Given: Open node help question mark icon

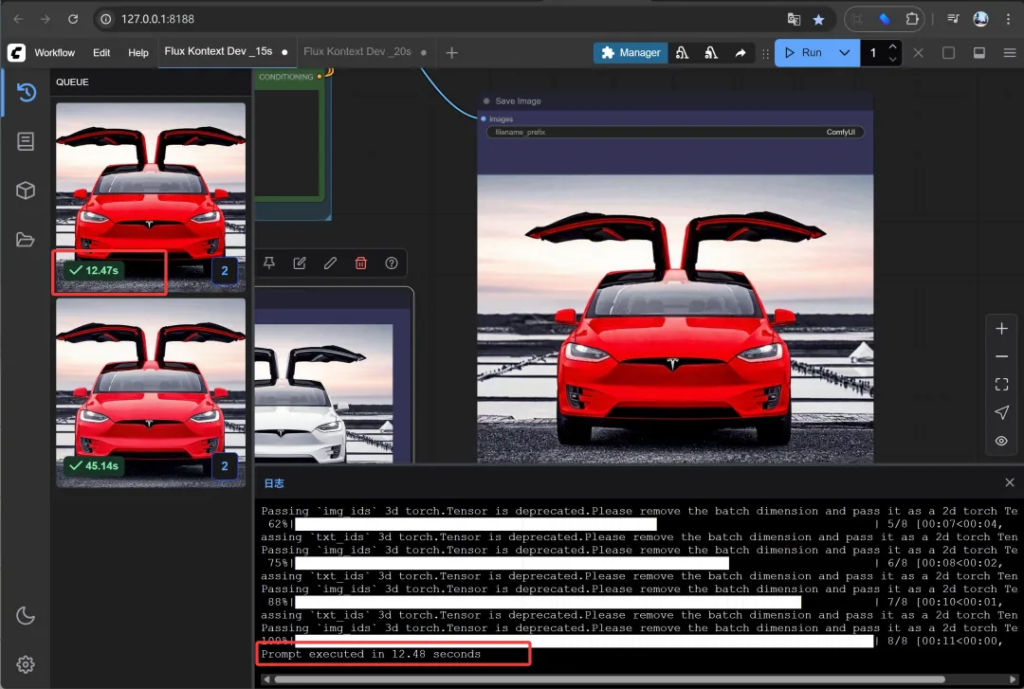Looking at the screenshot, I should click(x=391, y=263).
